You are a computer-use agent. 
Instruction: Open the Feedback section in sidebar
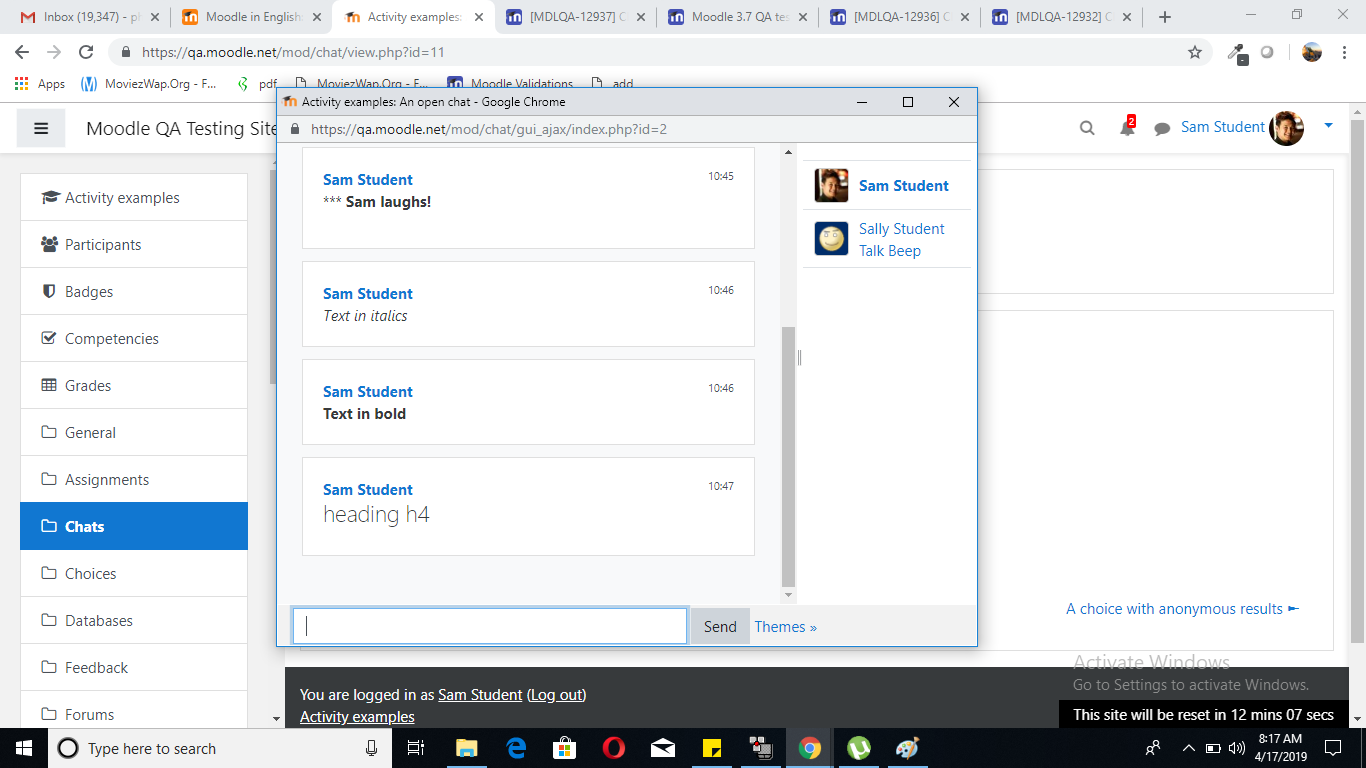tap(134, 667)
